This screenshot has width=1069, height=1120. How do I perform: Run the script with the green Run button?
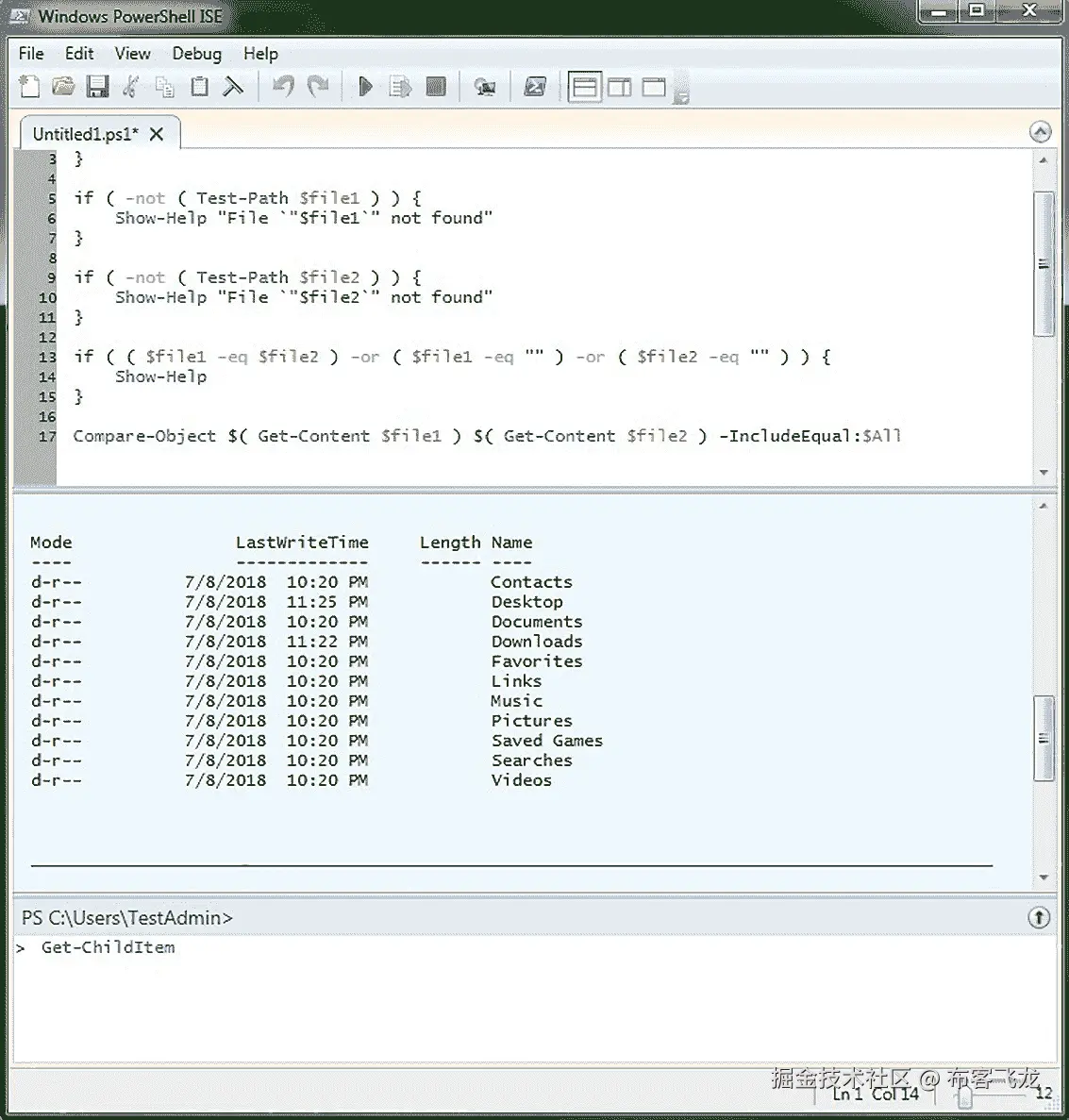click(x=365, y=86)
